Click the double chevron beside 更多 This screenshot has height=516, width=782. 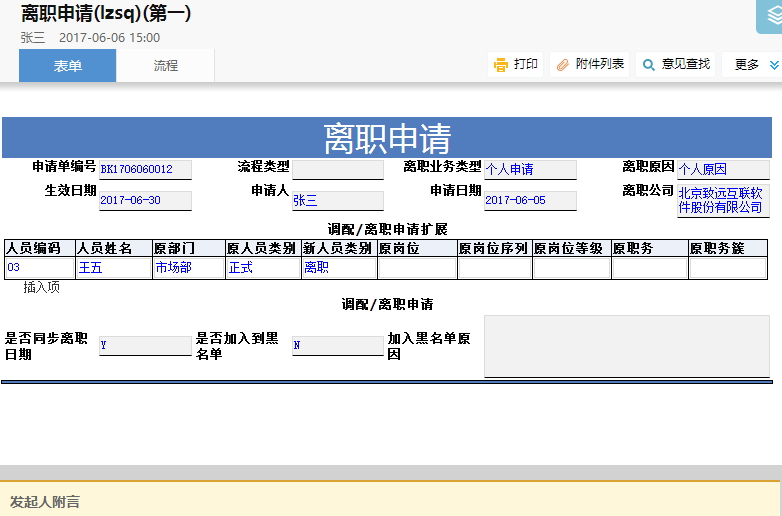coord(773,65)
